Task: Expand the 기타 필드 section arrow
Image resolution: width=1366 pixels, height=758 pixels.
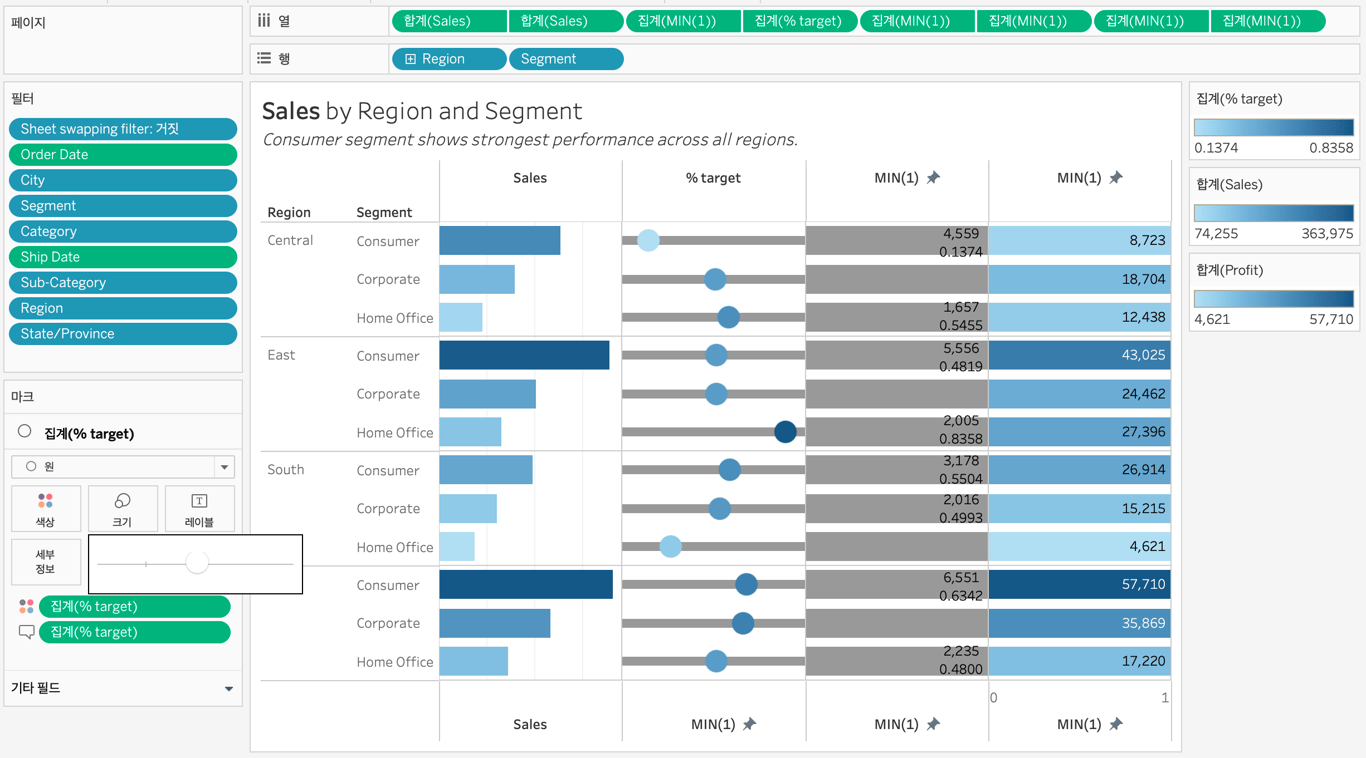Action: tap(229, 689)
